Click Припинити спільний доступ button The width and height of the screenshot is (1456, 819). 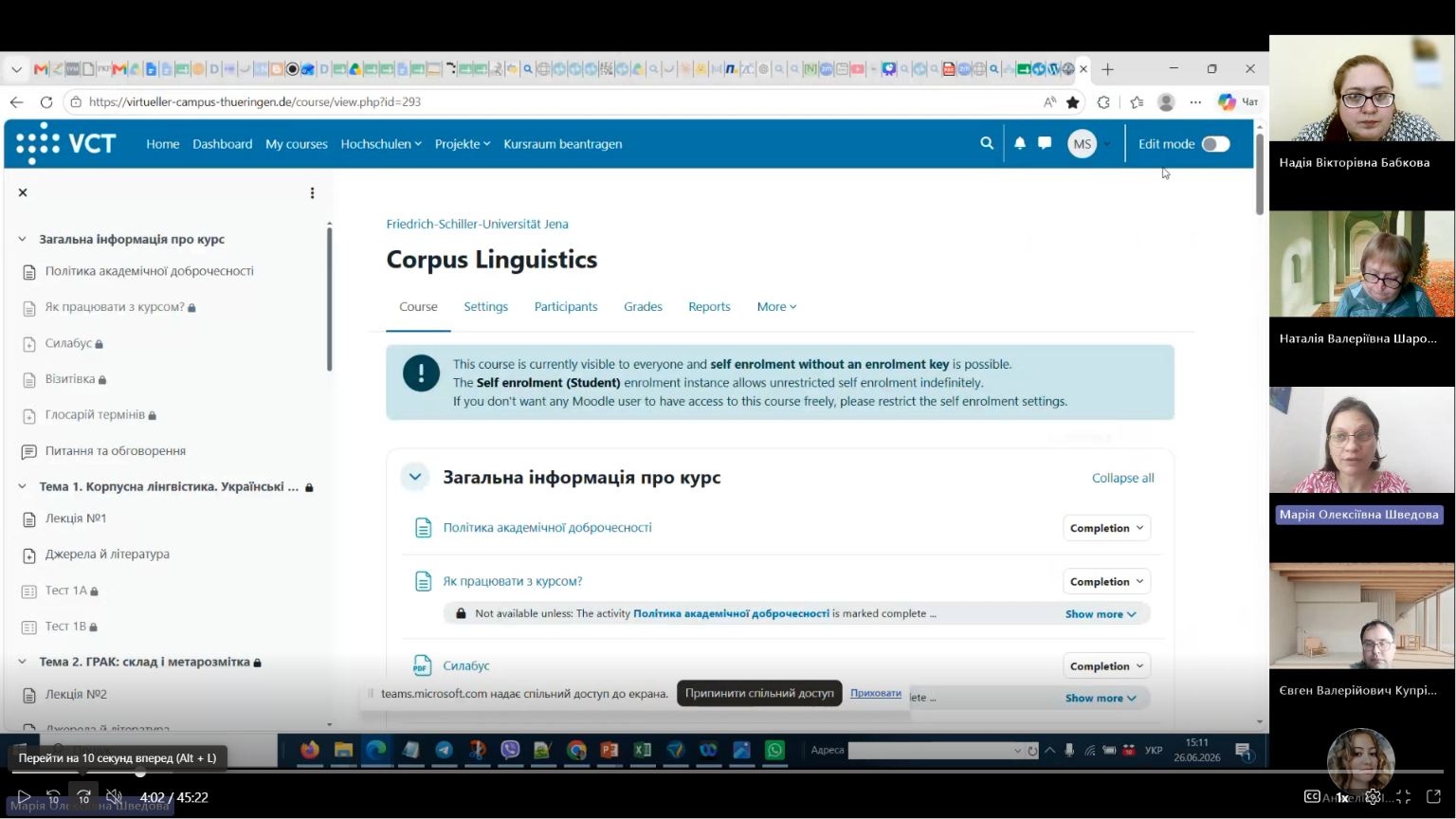(x=759, y=693)
